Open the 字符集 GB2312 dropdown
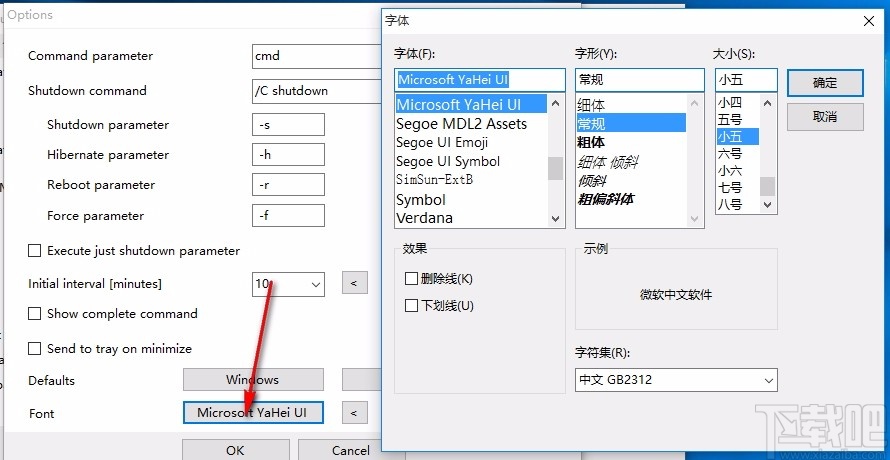Image resolution: width=890 pixels, height=460 pixels. click(676, 380)
